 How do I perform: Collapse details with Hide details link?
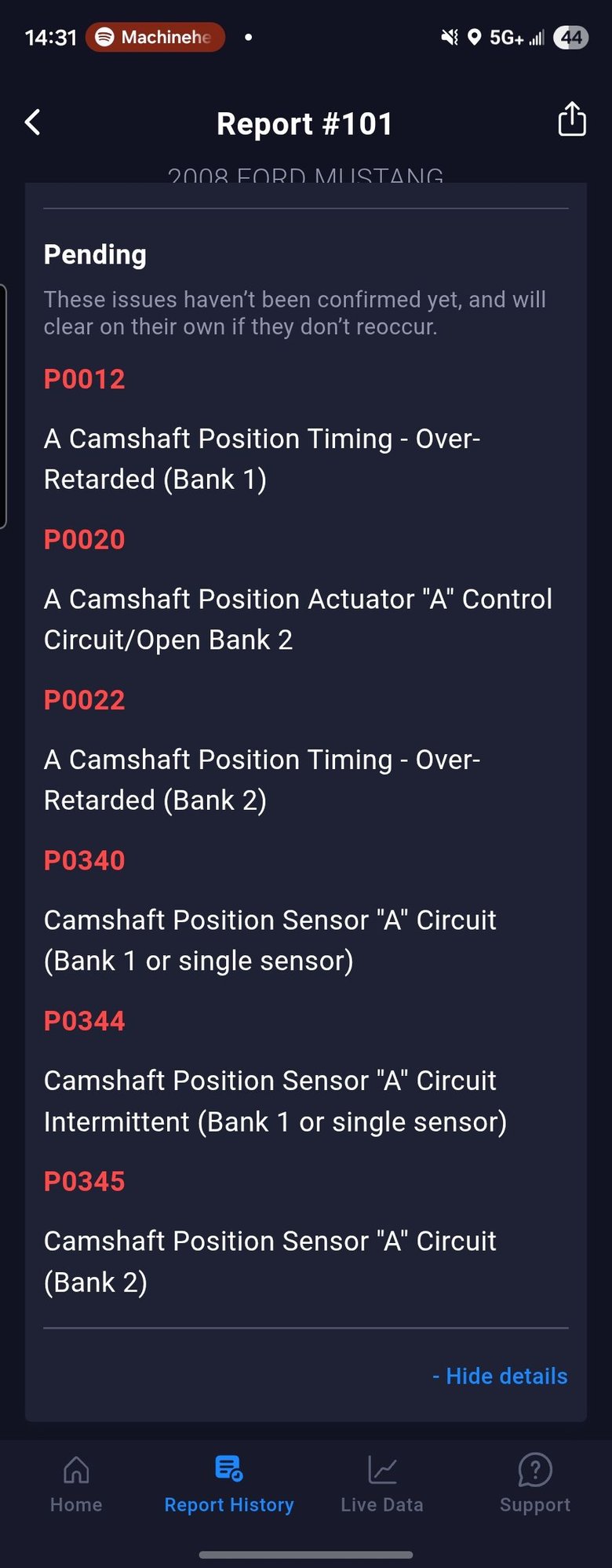[500, 1376]
